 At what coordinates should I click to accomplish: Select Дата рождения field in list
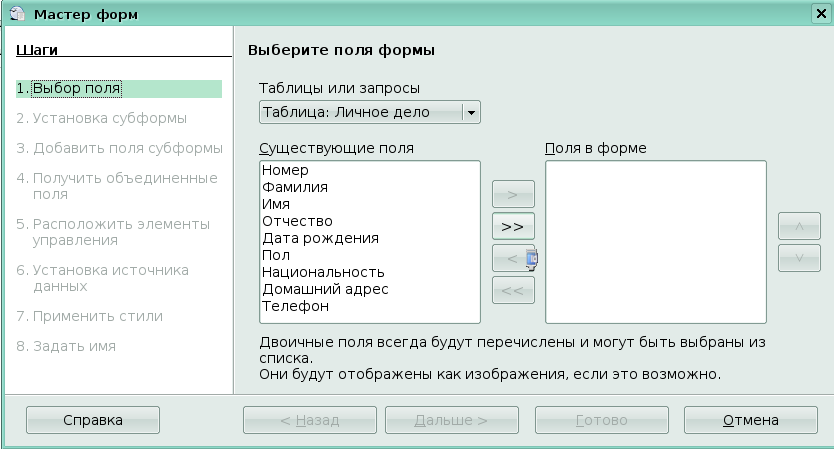click(320, 238)
